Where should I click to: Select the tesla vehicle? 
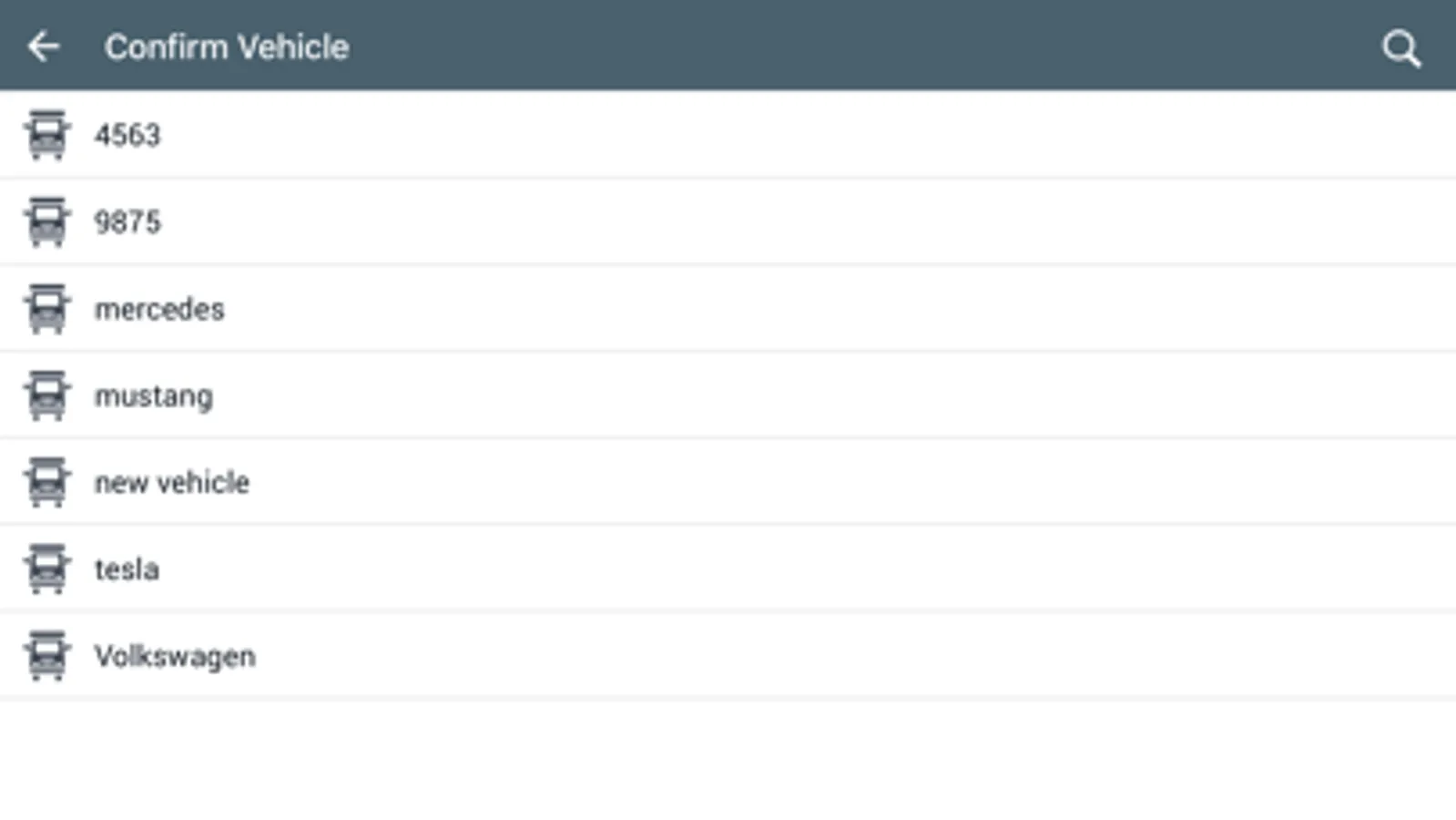(127, 569)
